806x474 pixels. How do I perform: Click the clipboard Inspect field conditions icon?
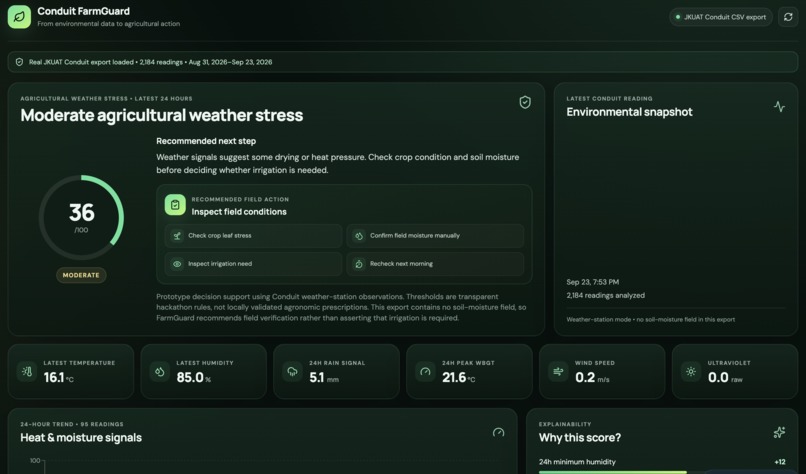click(175, 205)
